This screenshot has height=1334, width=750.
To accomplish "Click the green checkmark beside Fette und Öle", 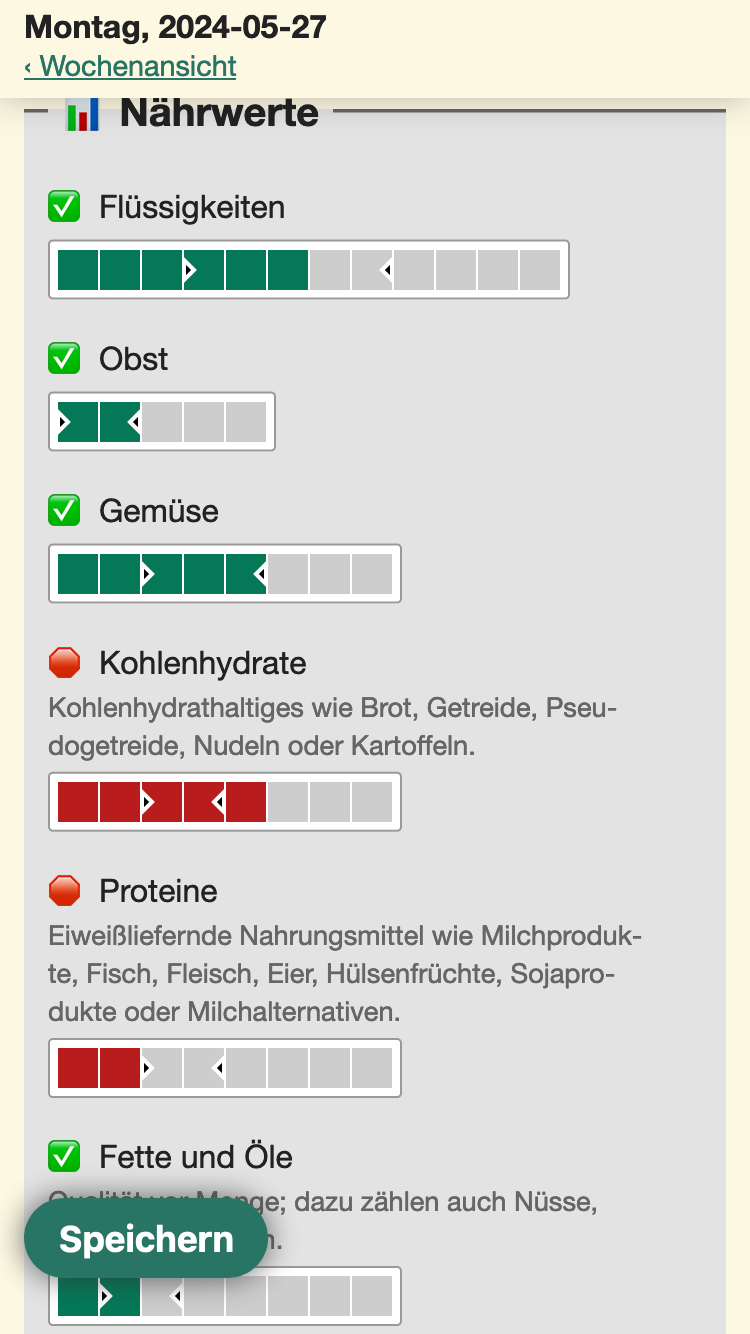I will [x=65, y=1157].
